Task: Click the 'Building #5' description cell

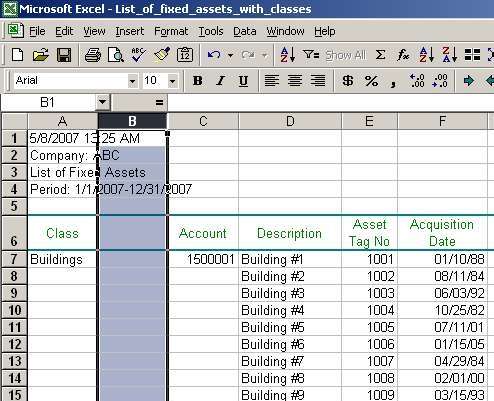Action: click(290, 327)
